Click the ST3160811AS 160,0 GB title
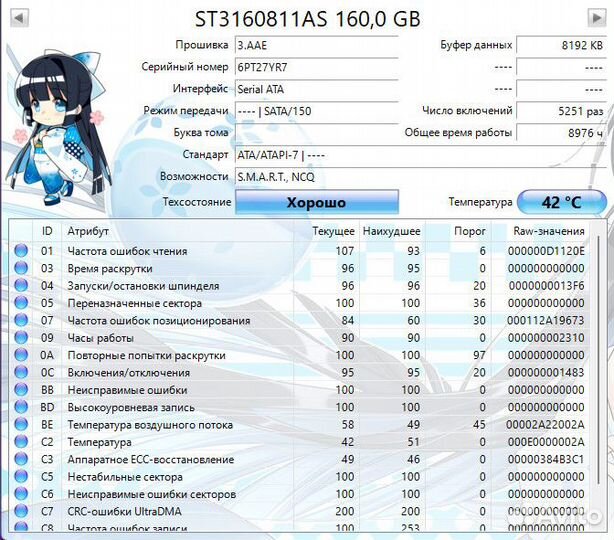Screen dimensions: 614x540 308,19
